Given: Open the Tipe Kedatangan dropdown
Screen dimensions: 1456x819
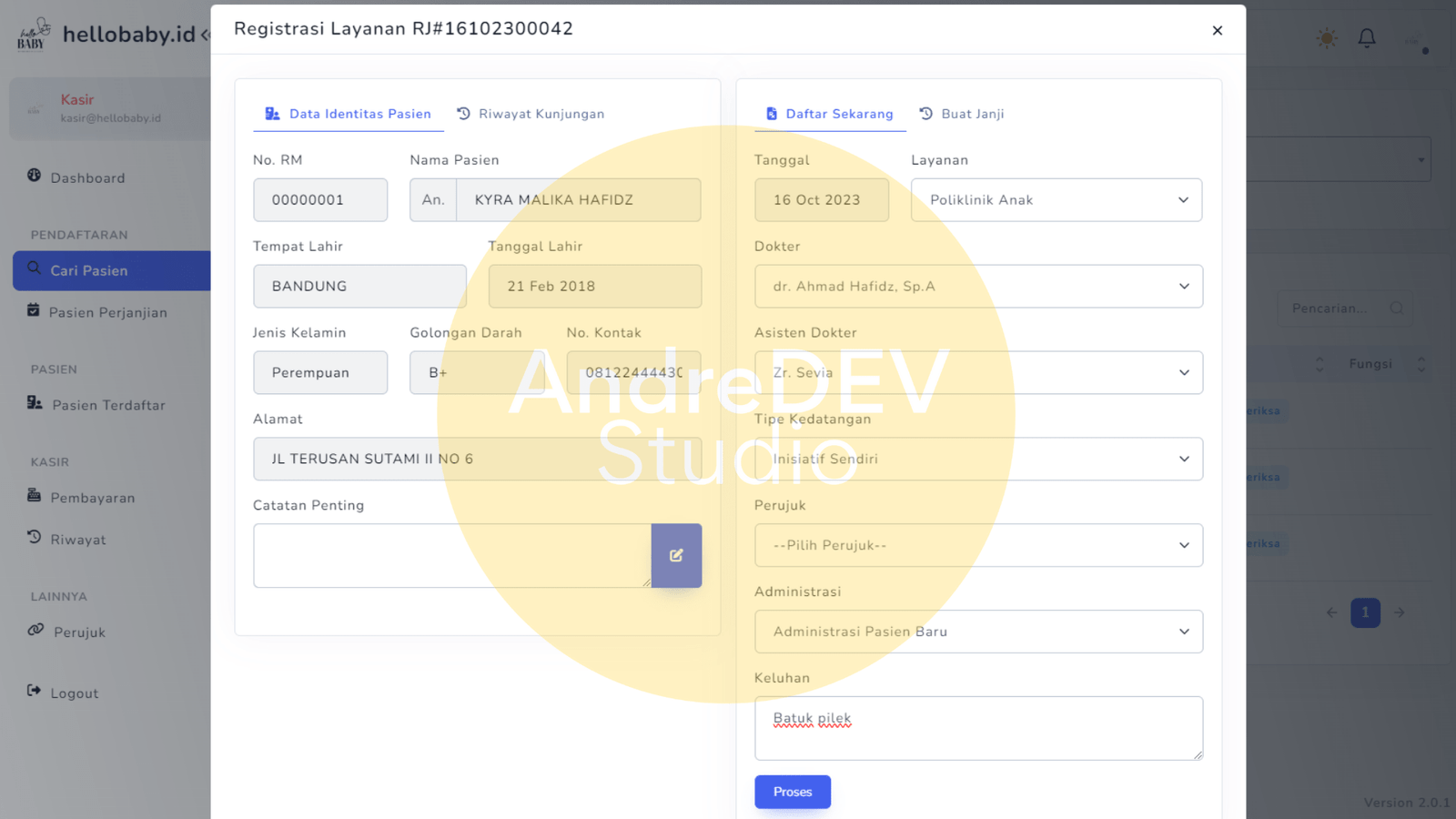Looking at the screenshot, I should point(978,460).
